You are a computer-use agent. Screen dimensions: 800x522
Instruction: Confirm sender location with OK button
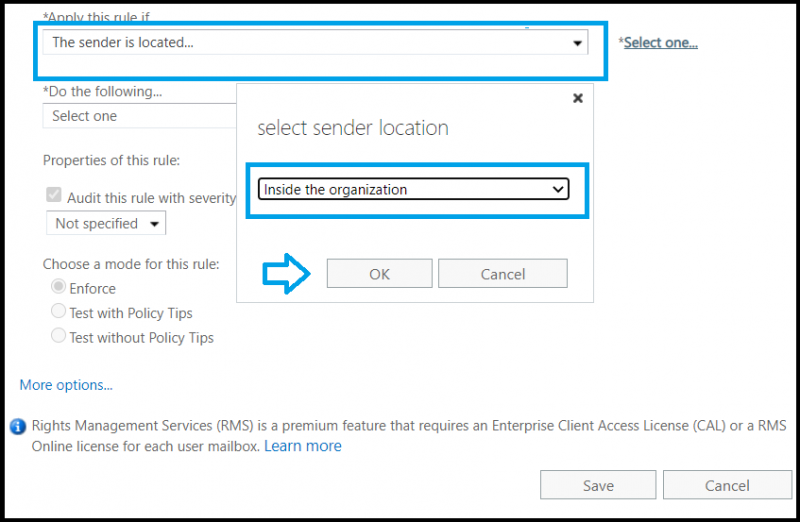[x=379, y=274]
